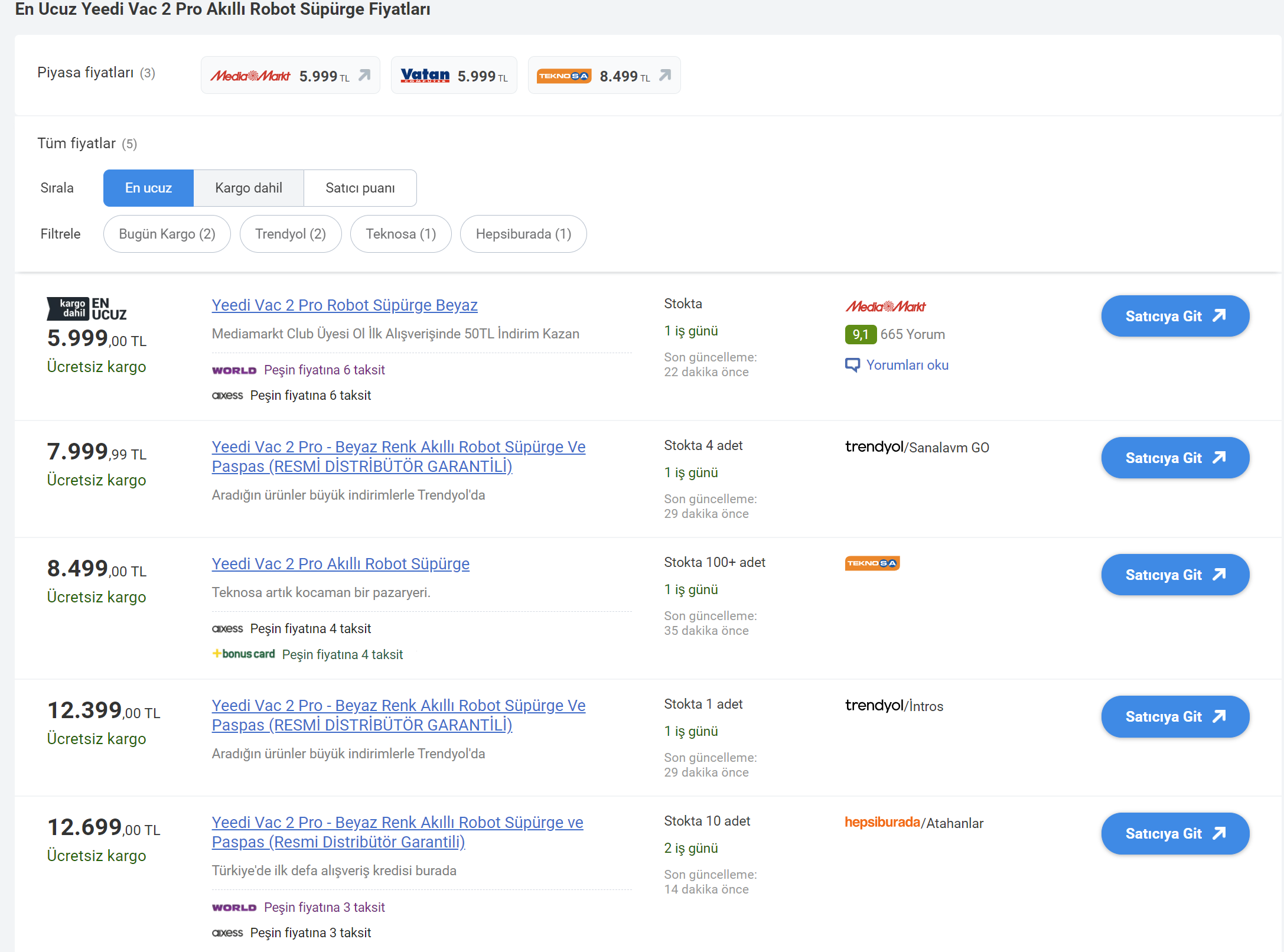Screen dimensions: 1284x952
Task: Open Trendyol Sanalavm GO product title link
Action: [399, 457]
